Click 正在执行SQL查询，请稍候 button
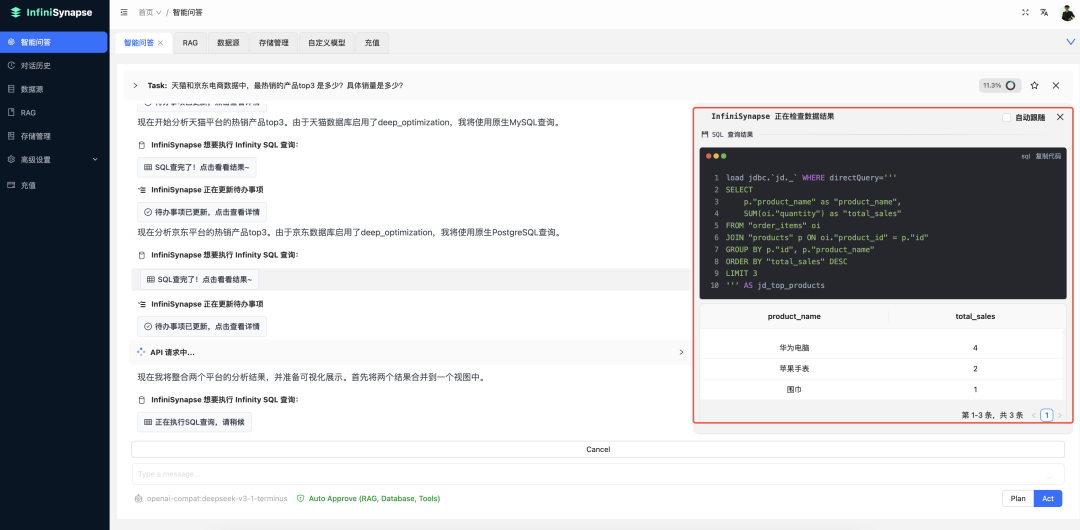Viewport: 1080px width, 530px height. click(194, 422)
